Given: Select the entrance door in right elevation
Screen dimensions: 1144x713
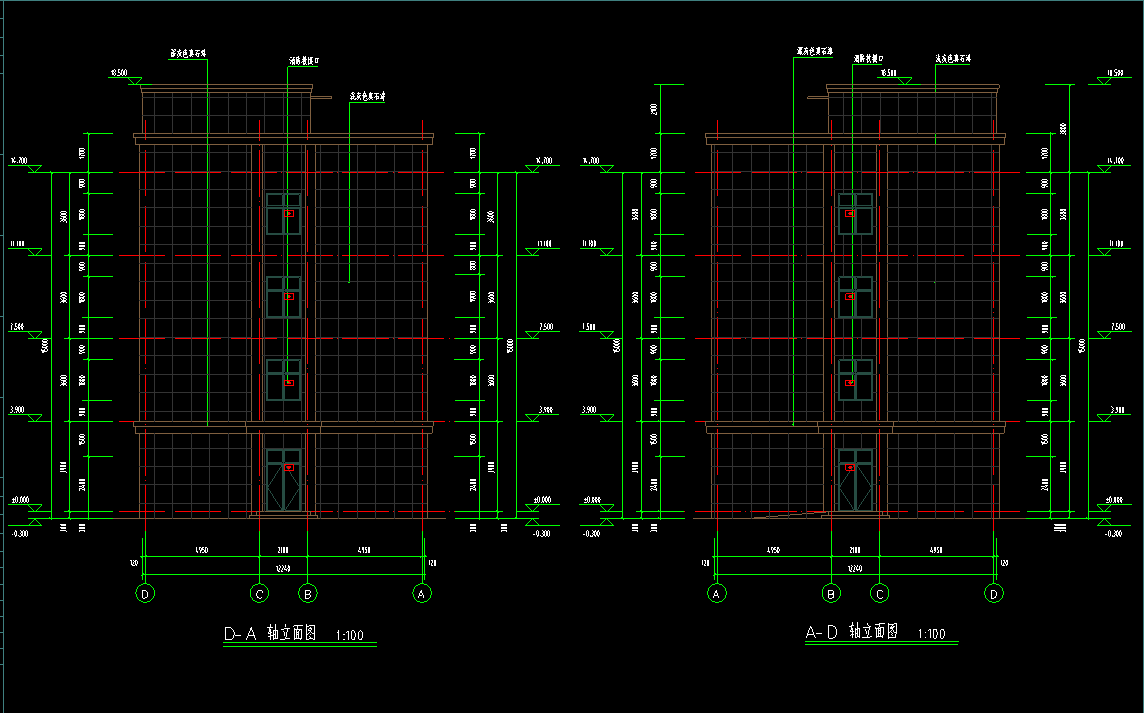Looking at the screenshot, I should pyautogui.click(x=855, y=481).
